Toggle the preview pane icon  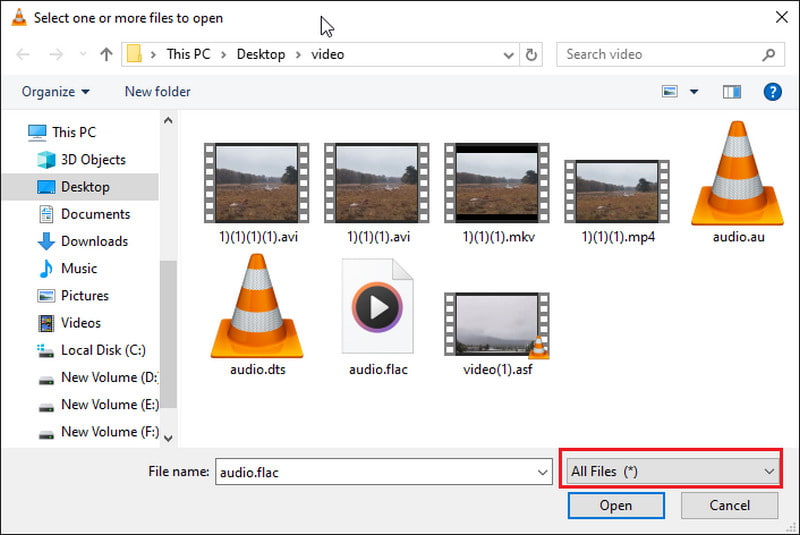(732, 92)
